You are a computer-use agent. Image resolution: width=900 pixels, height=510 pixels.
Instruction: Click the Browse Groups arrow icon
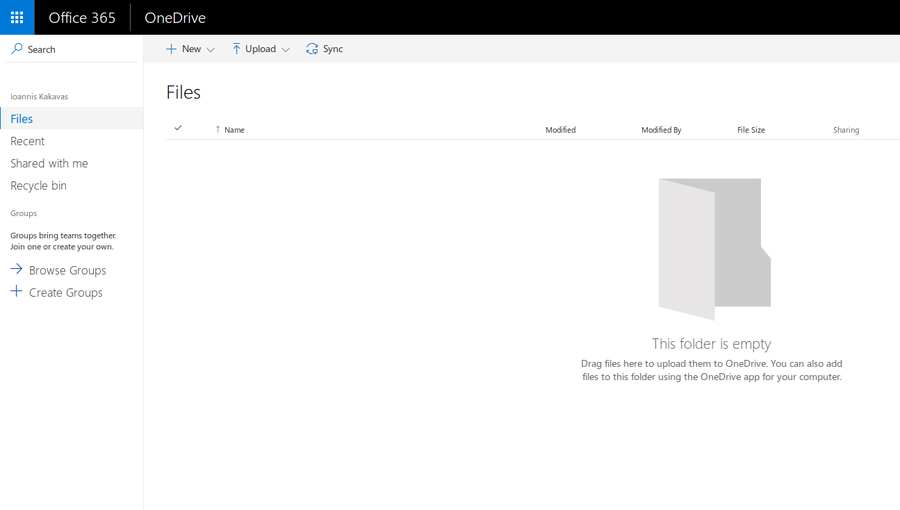16,270
